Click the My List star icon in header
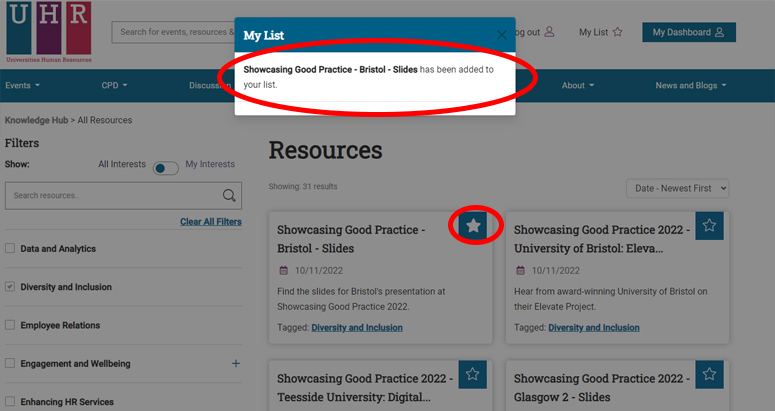775x411 pixels. (617, 32)
